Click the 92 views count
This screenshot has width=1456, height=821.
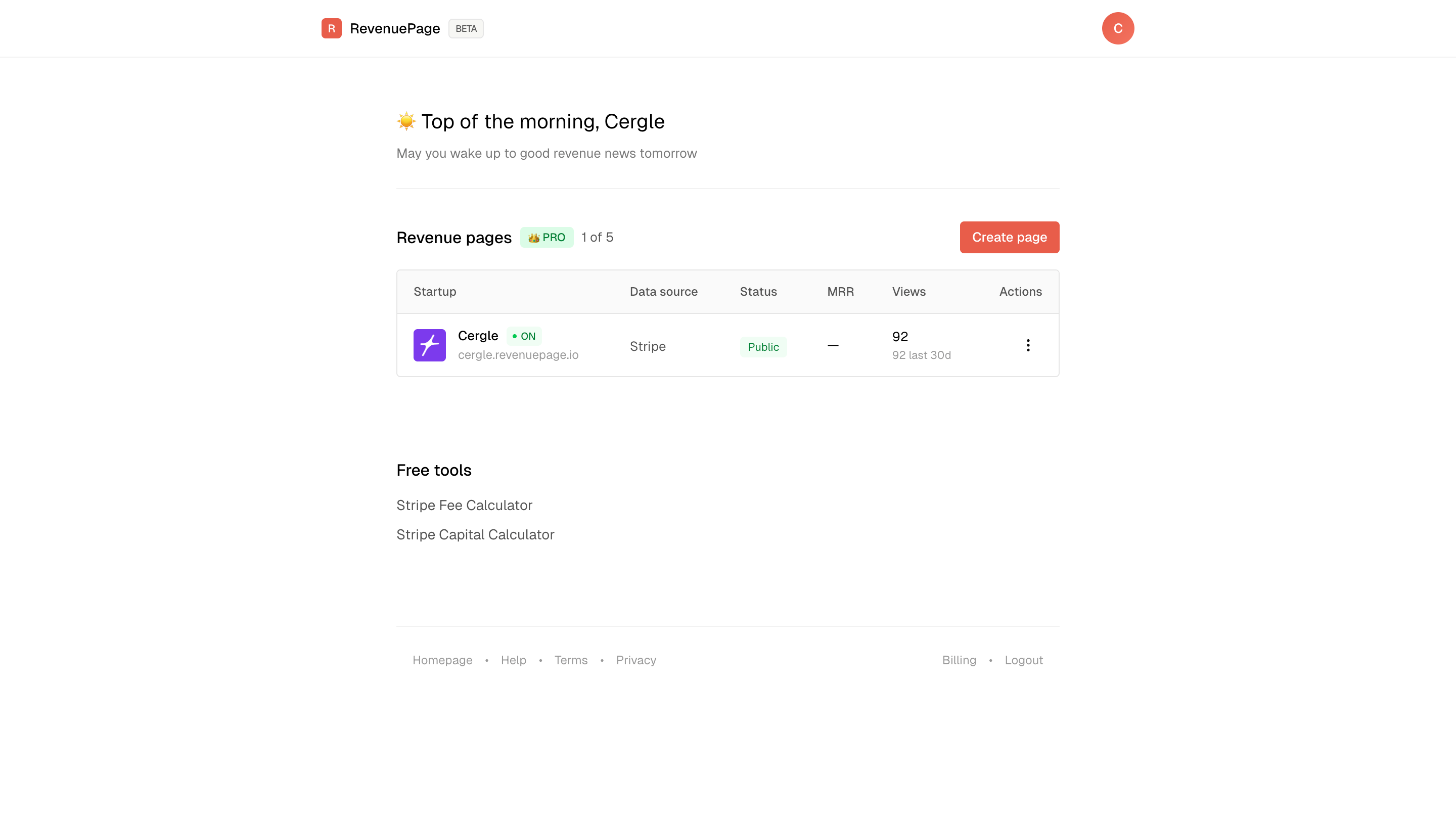tap(900, 336)
